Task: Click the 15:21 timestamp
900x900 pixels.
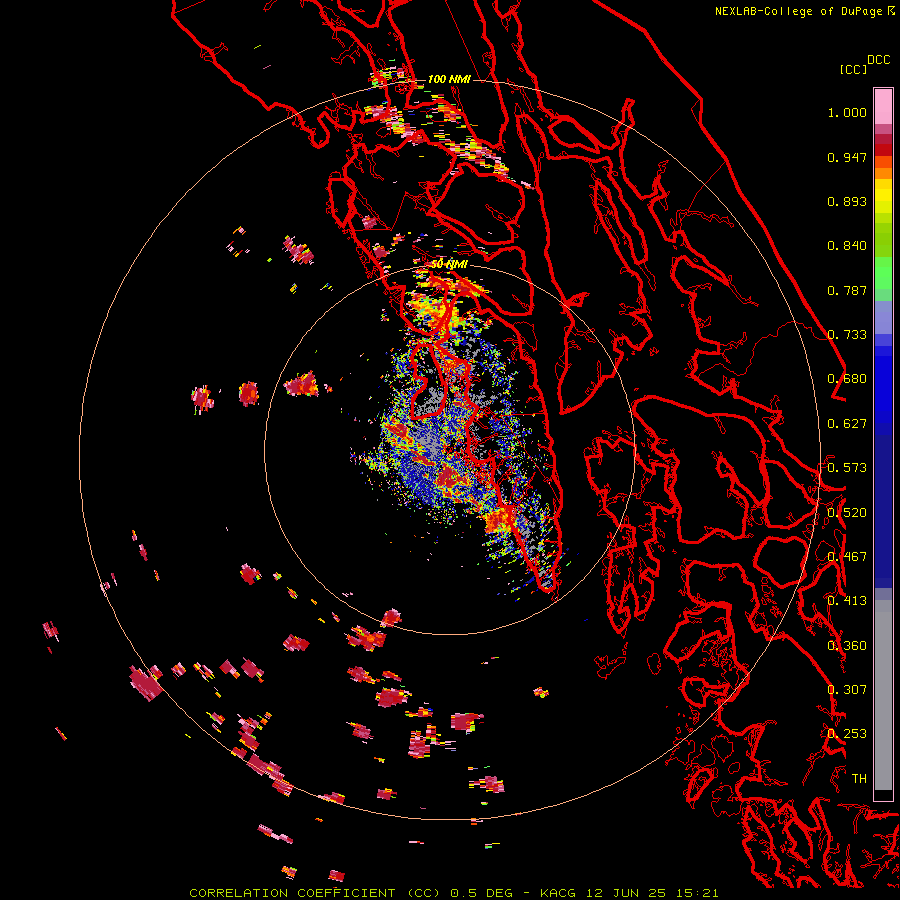Action: [x=697, y=893]
